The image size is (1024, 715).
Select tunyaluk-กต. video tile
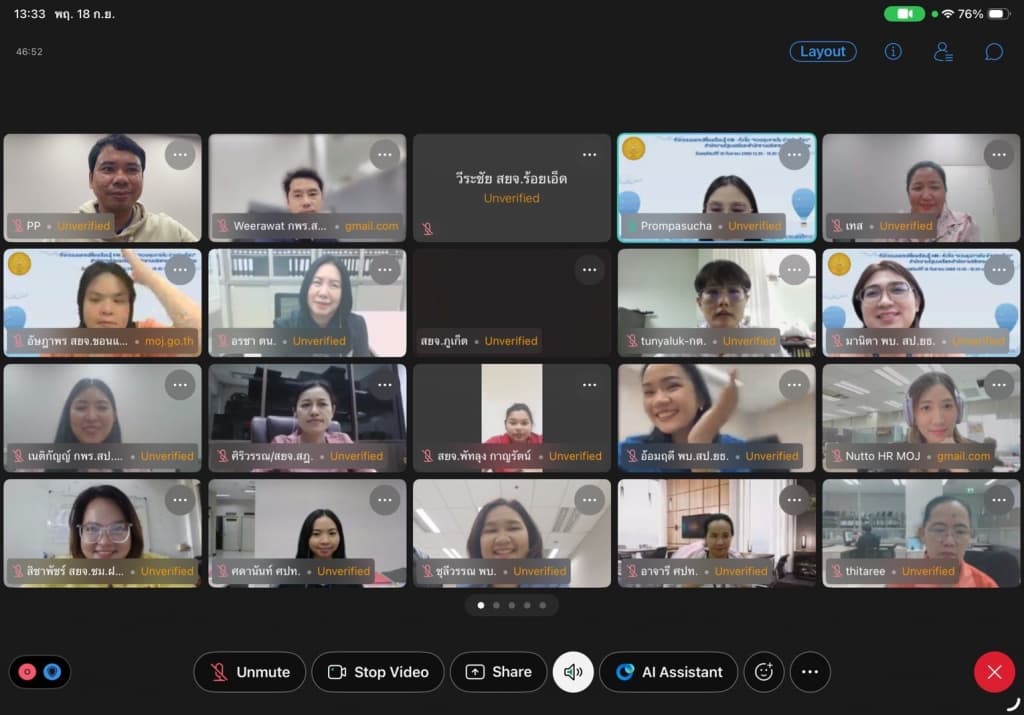(x=716, y=303)
